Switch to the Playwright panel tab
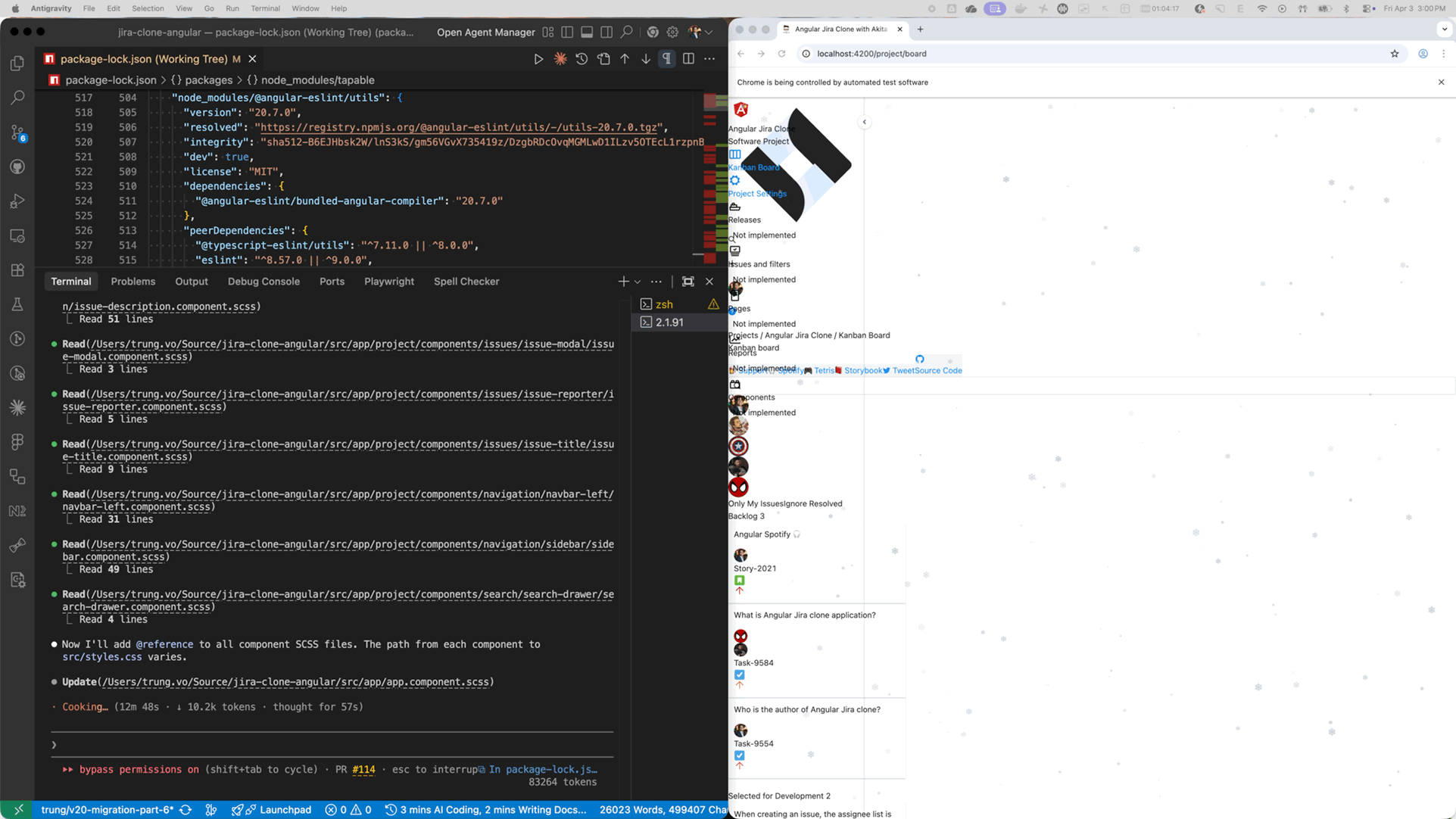This screenshot has width=1456, height=819. click(x=388, y=281)
